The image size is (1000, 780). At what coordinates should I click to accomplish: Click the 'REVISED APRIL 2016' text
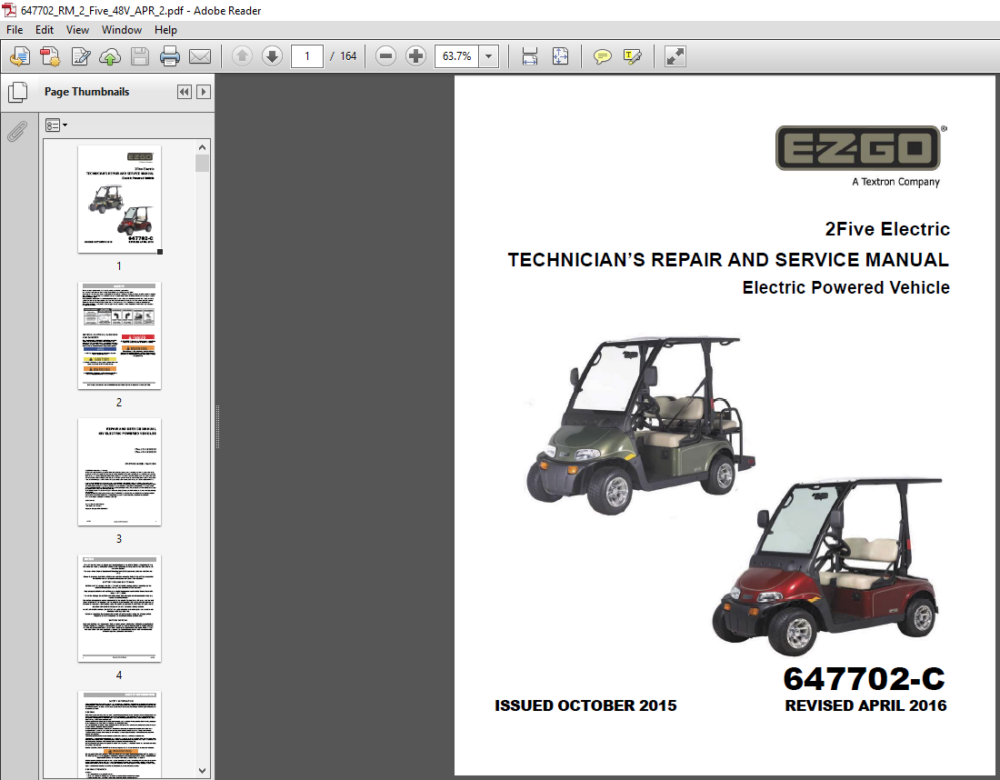pyautogui.click(x=865, y=705)
